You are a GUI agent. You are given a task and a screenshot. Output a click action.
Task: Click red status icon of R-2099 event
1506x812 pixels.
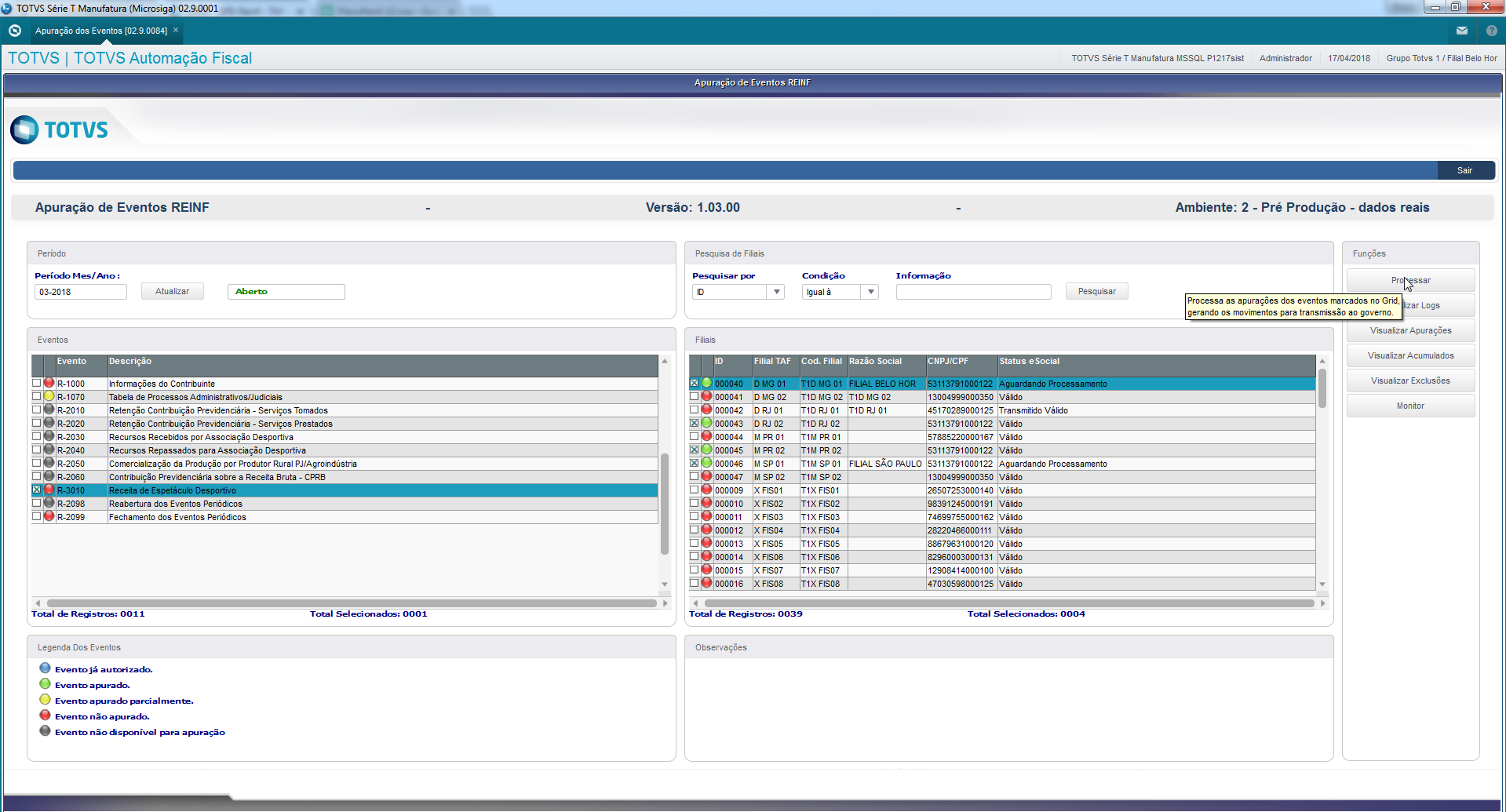[x=49, y=516]
